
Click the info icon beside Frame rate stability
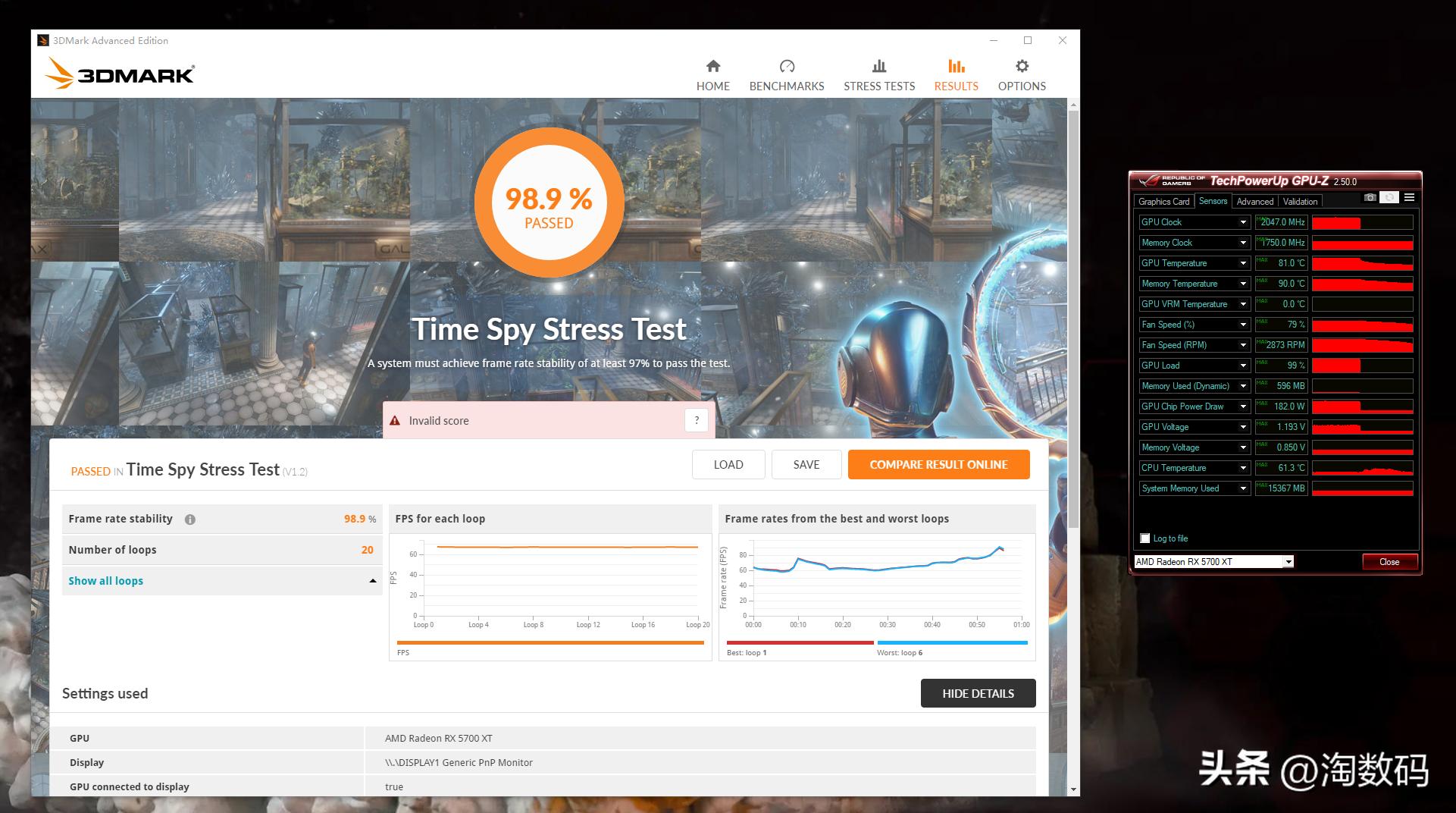[x=190, y=520]
